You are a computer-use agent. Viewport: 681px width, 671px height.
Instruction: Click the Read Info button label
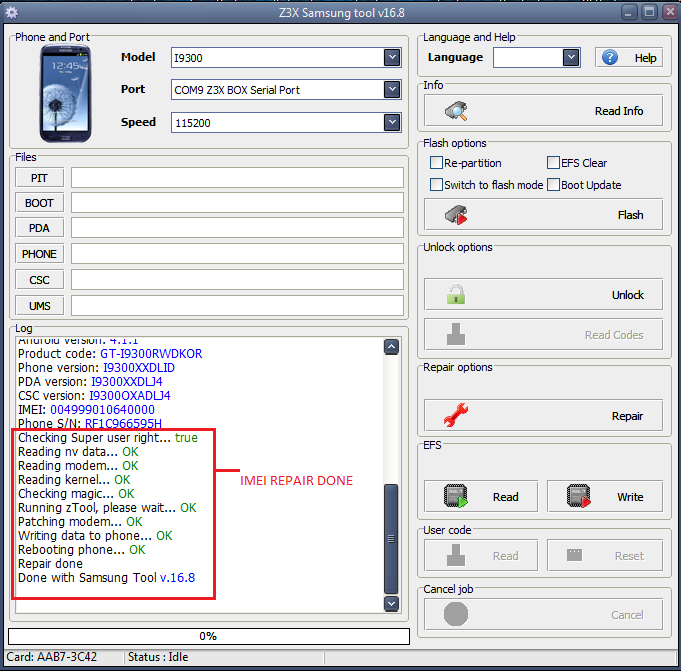click(619, 111)
